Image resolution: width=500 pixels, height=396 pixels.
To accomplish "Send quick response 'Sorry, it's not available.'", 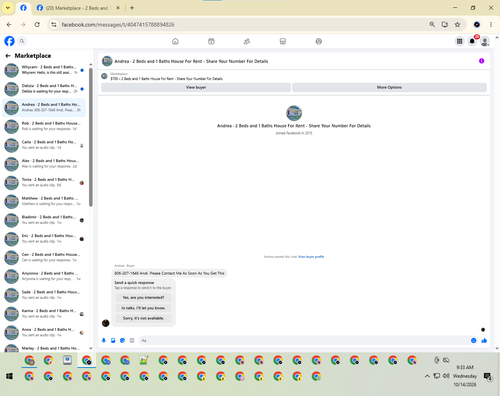I will tap(143, 318).
